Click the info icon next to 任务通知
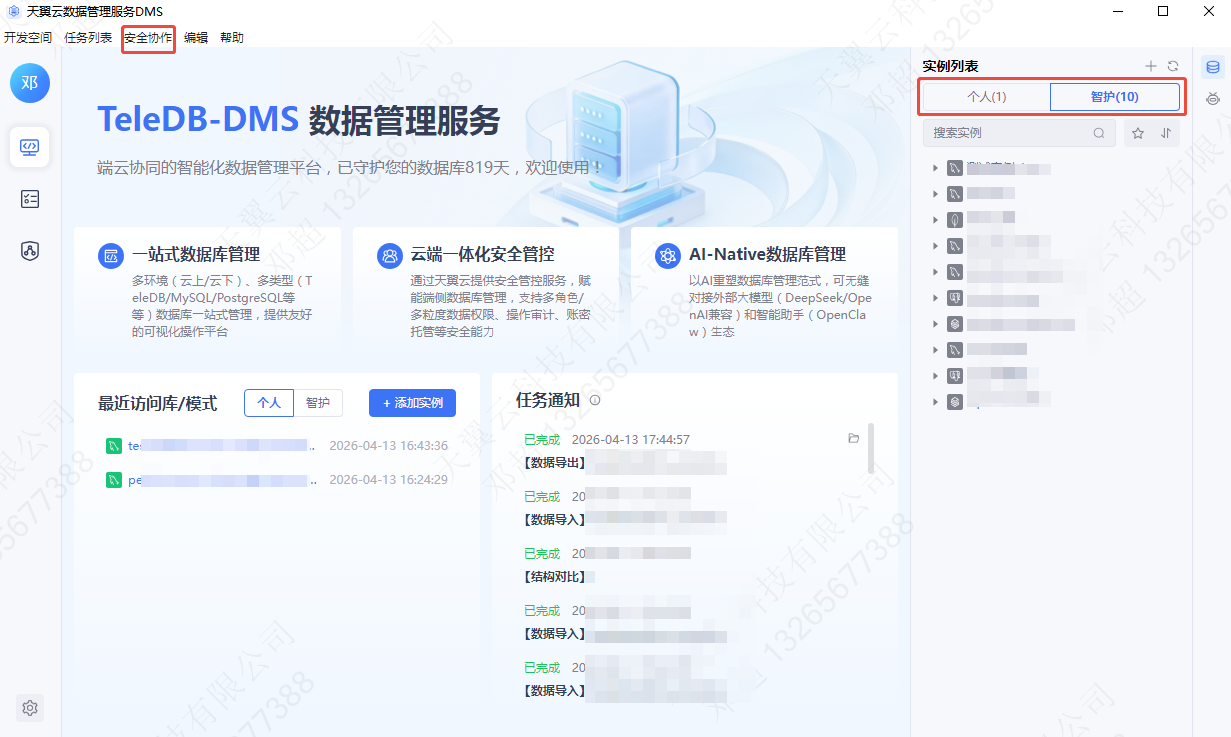Image resolution: width=1231 pixels, height=737 pixels. tap(595, 400)
